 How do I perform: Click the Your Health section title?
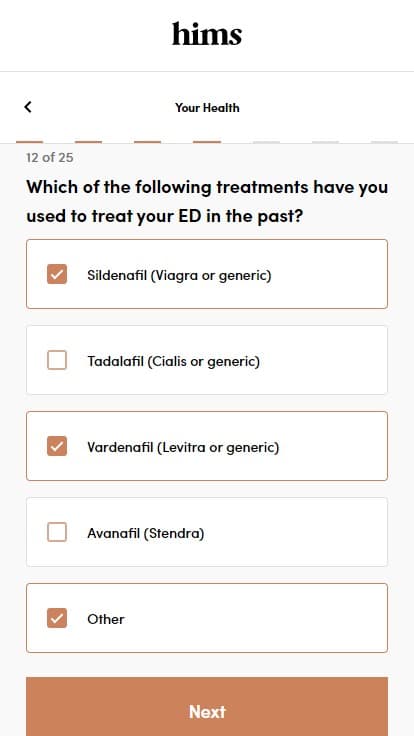pos(207,107)
